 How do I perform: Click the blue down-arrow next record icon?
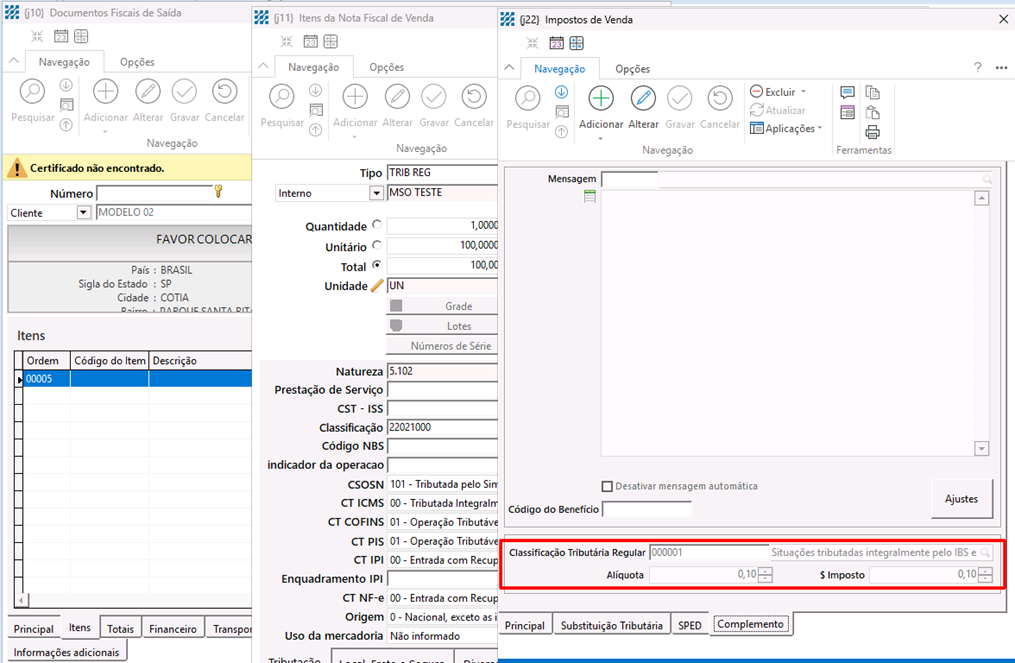click(x=561, y=92)
